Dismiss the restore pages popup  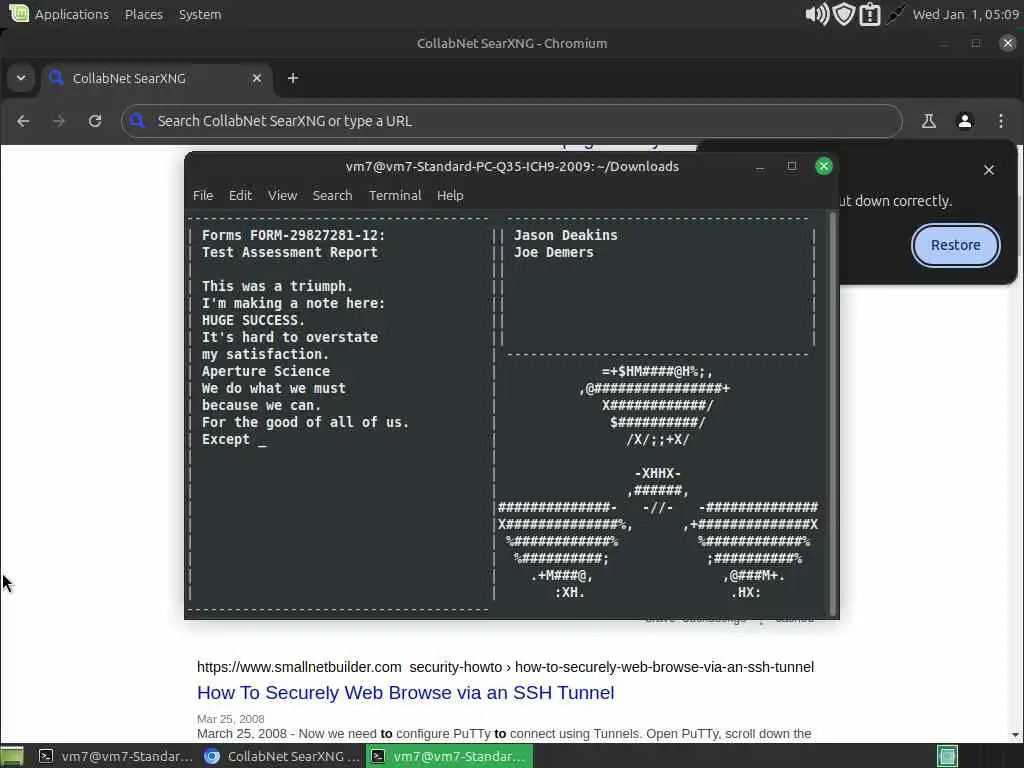coord(989,170)
